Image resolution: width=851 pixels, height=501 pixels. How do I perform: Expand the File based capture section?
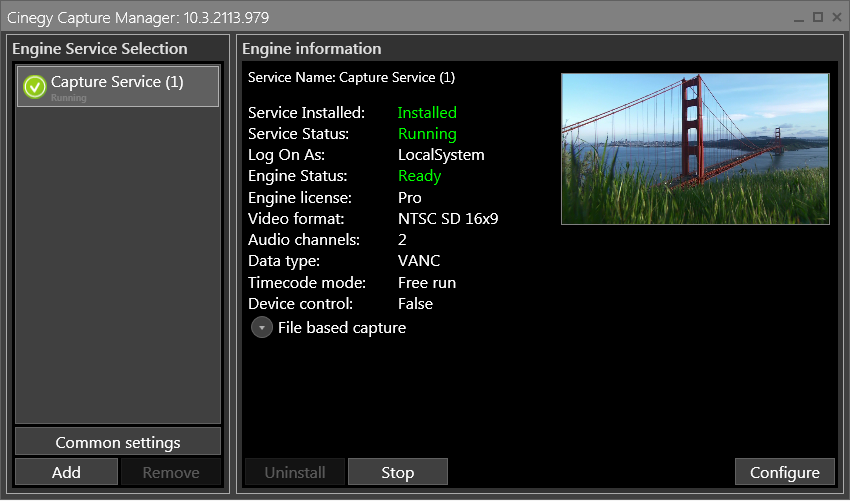(262, 328)
